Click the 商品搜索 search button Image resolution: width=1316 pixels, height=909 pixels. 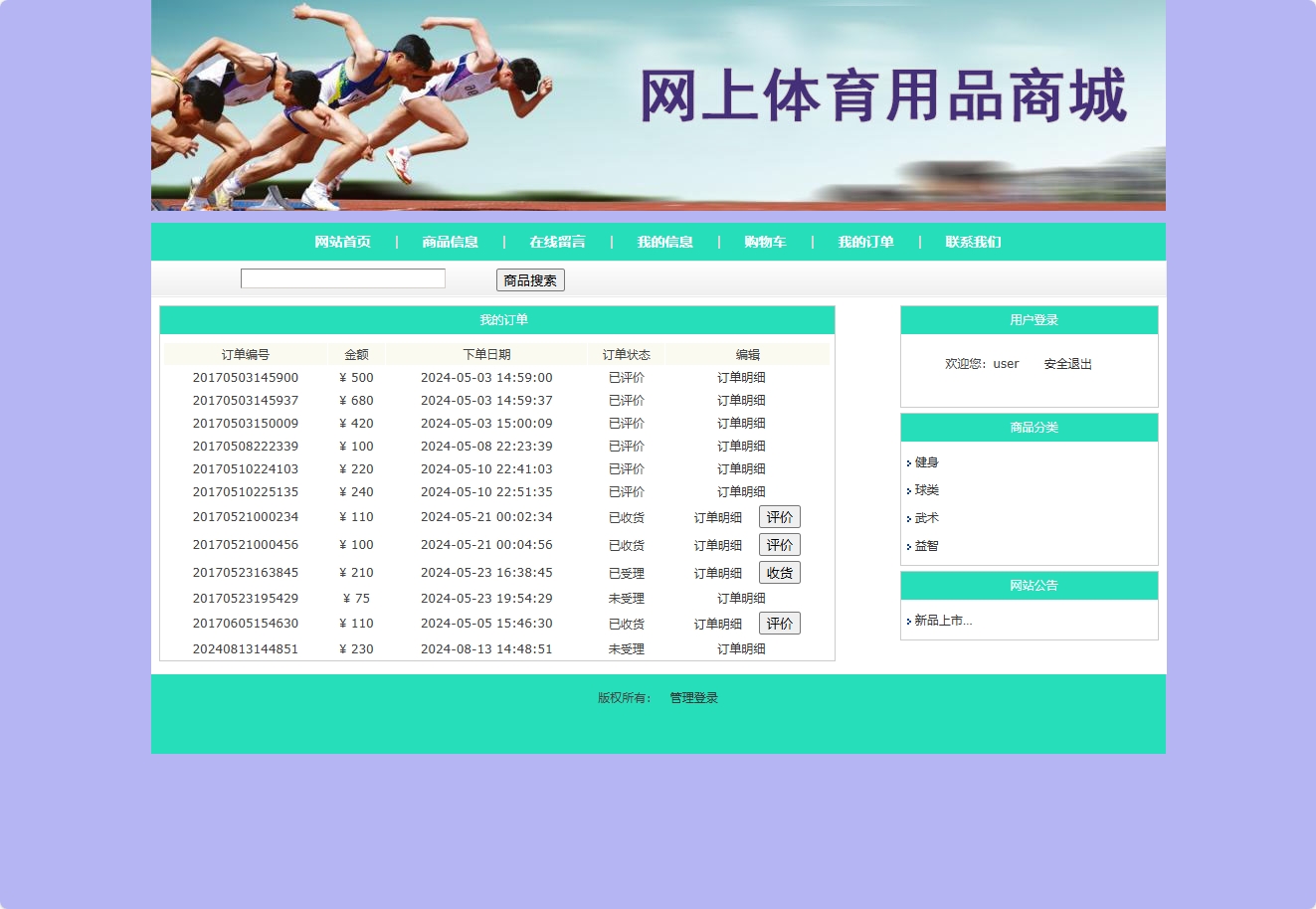click(x=529, y=279)
